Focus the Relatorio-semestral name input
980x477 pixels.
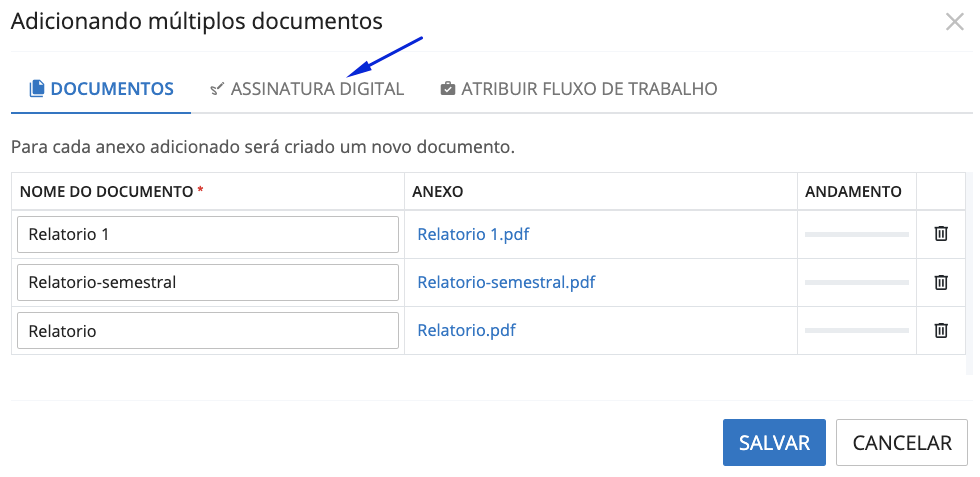coord(208,283)
